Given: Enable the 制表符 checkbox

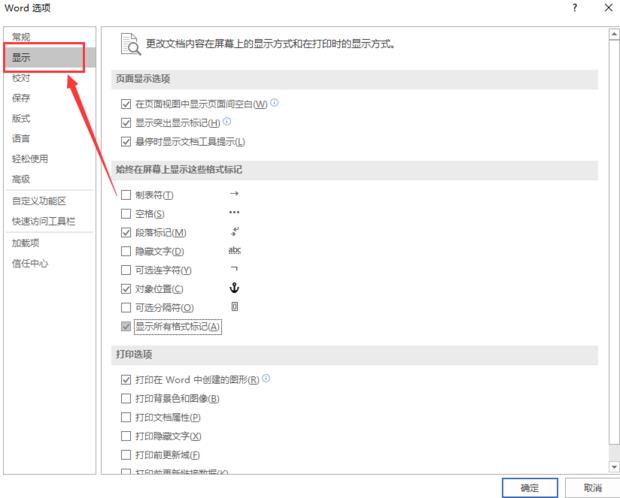Looking at the screenshot, I should tap(125, 195).
